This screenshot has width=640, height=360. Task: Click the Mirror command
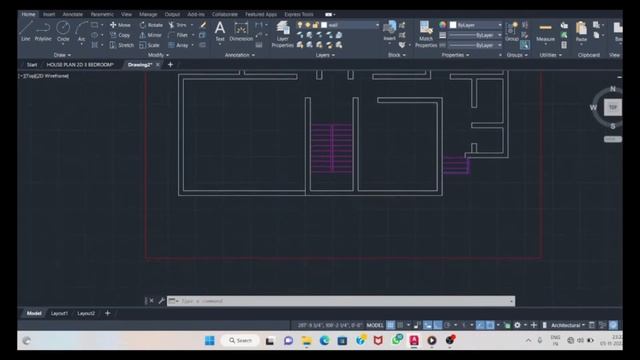click(x=151, y=35)
